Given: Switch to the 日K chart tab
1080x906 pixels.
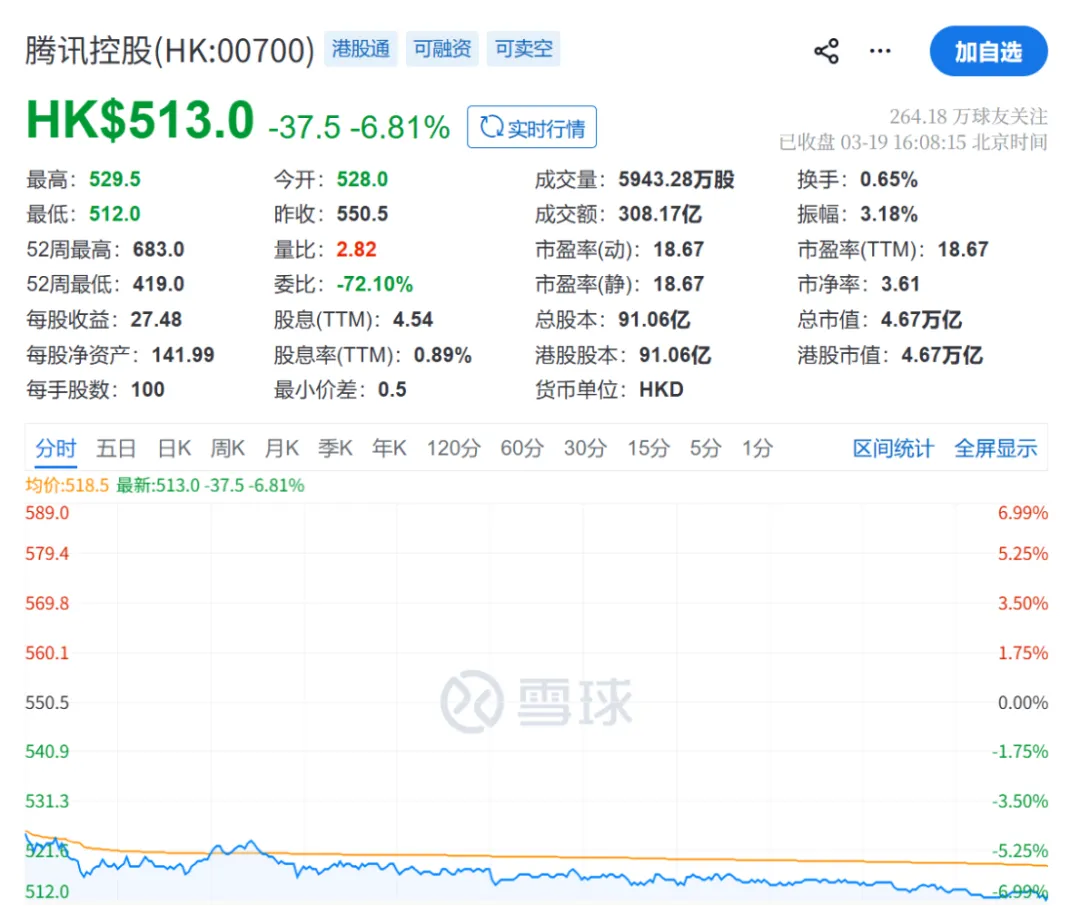Looking at the screenshot, I should (x=174, y=449).
